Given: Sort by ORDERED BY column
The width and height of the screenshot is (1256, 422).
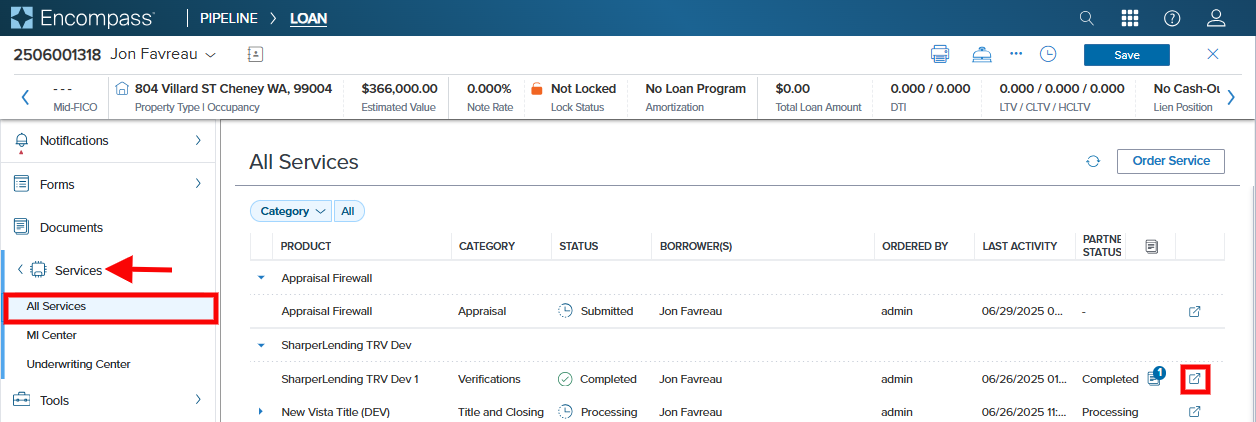Looking at the screenshot, I should click(915, 246).
